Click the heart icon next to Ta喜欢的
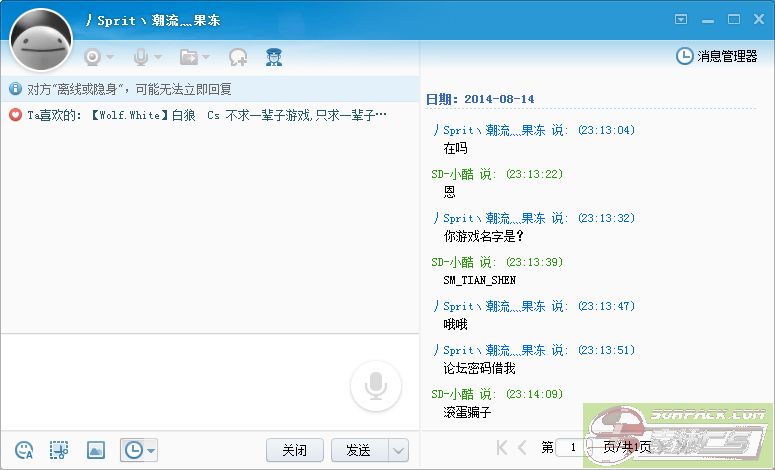 tap(15, 115)
